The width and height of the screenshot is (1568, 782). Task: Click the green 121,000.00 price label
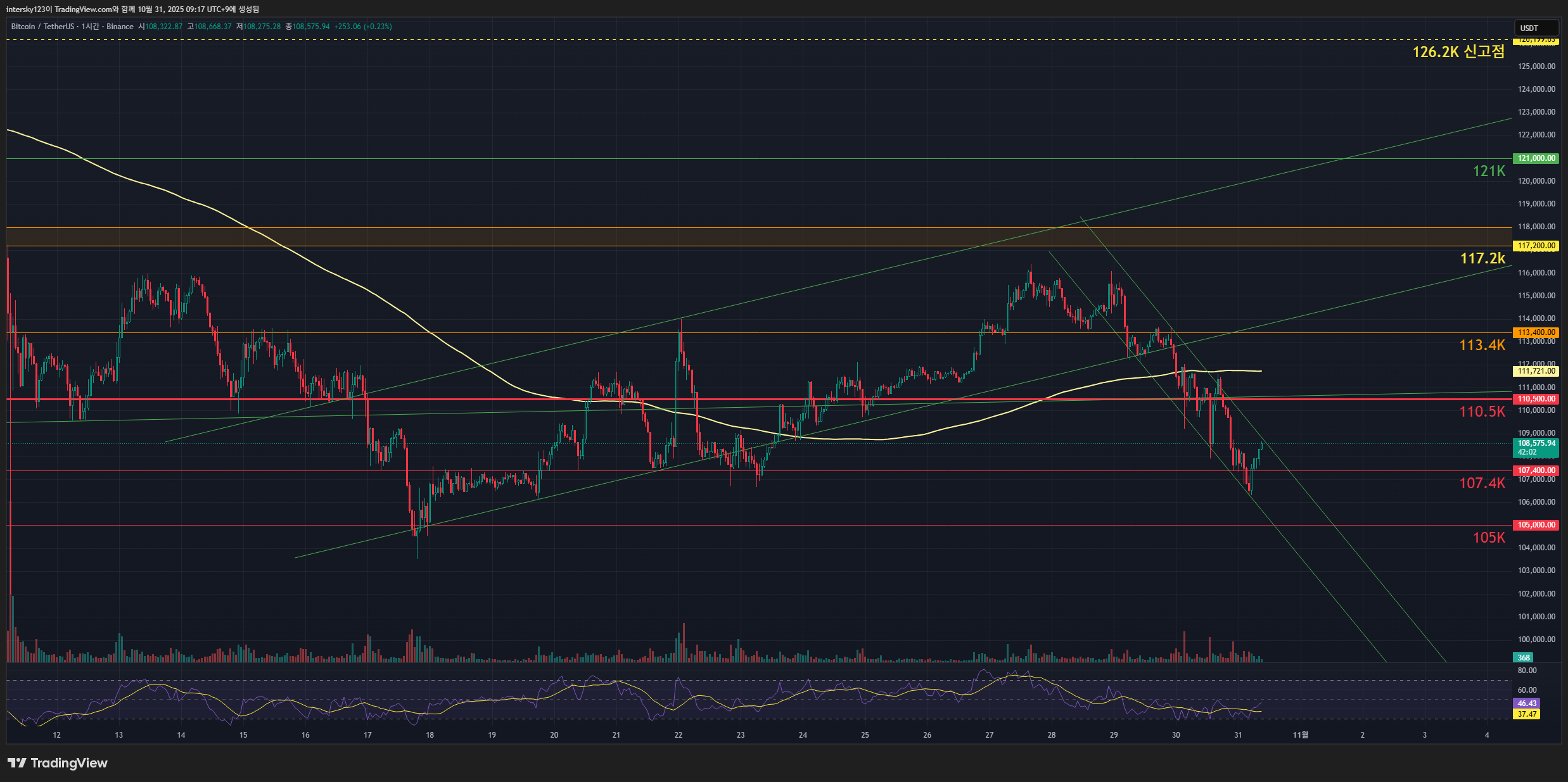pyautogui.click(x=1536, y=158)
